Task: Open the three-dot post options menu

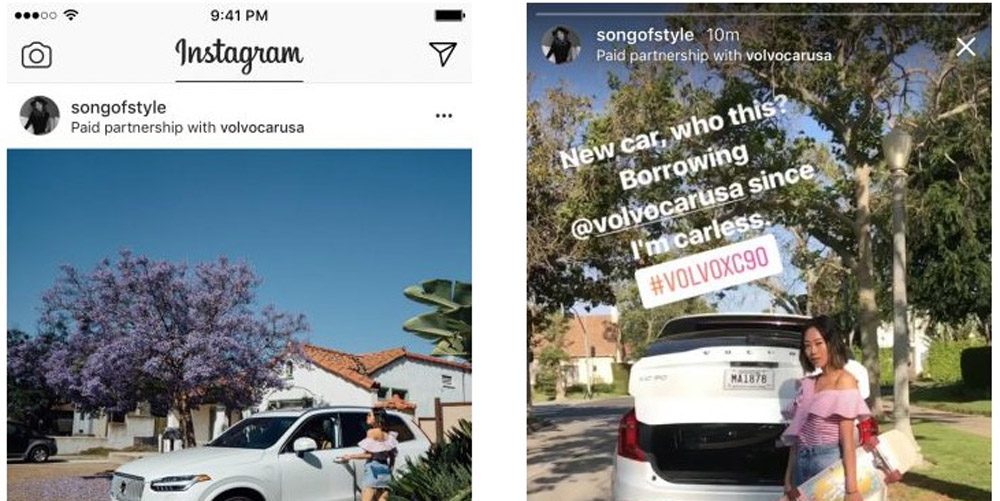Action: pyautogui.click(x=444, y=116)
